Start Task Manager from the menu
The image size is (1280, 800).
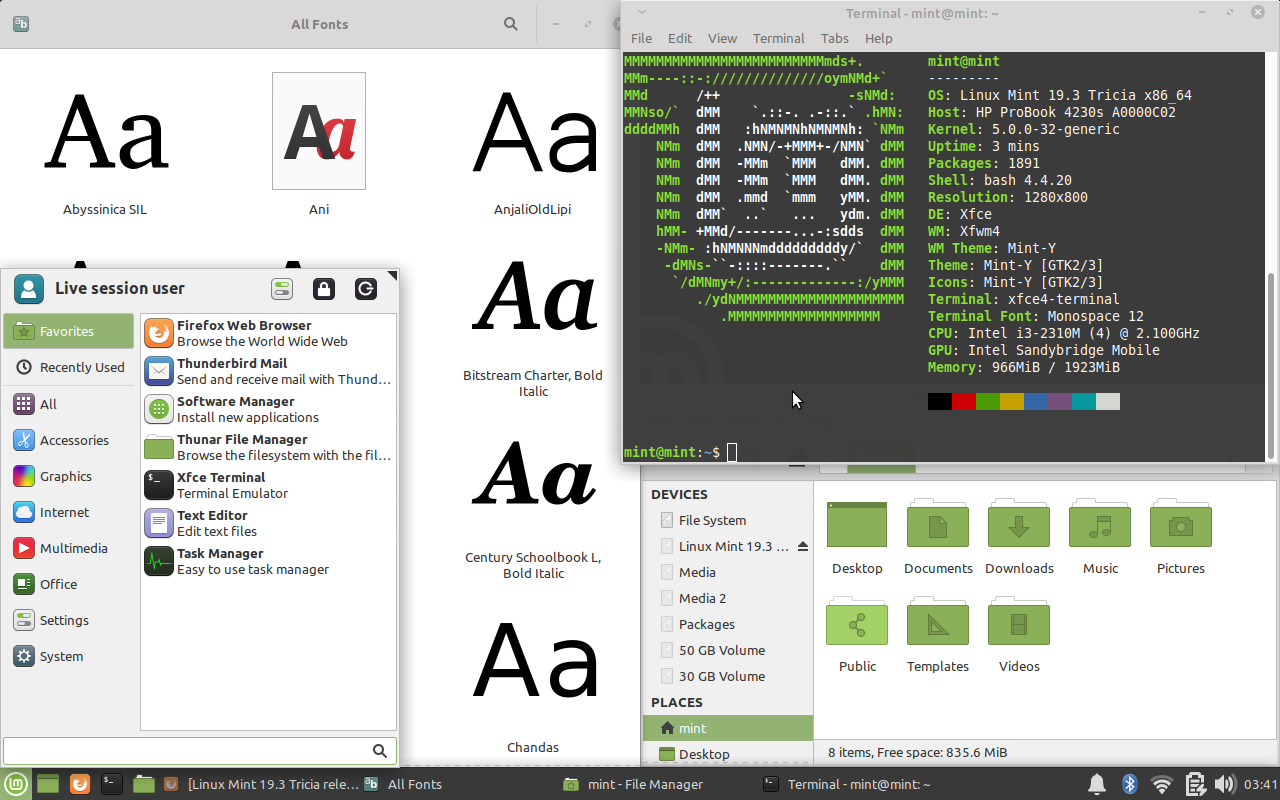point(268,561)
